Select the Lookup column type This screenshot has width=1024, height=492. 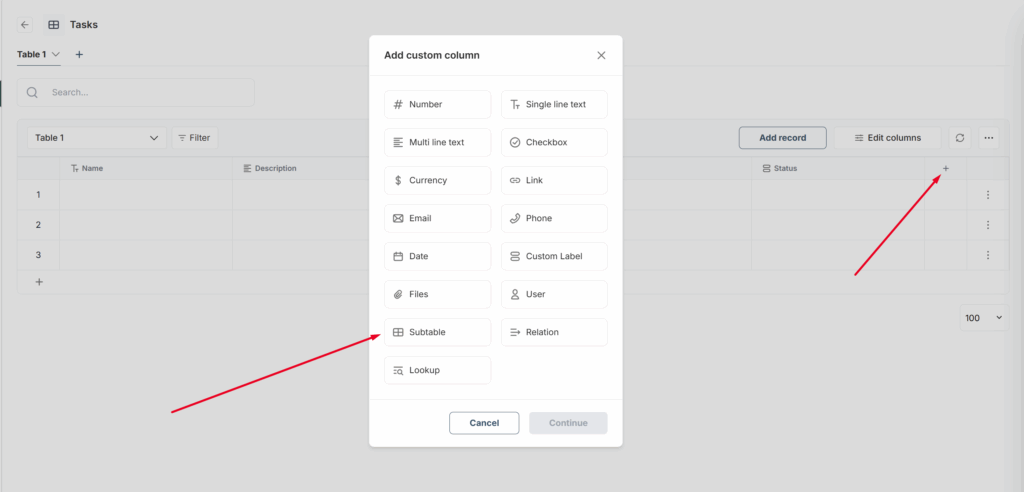[437, 370]
